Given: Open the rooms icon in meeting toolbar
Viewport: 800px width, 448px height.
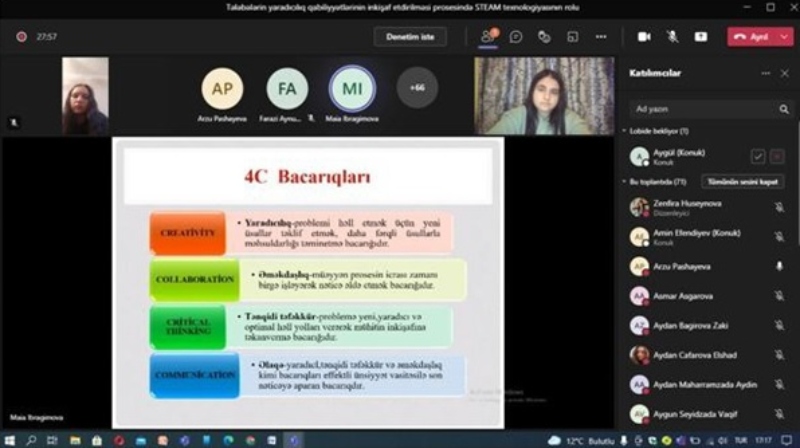Looking at the screenshot, I should tap(573, 36).
